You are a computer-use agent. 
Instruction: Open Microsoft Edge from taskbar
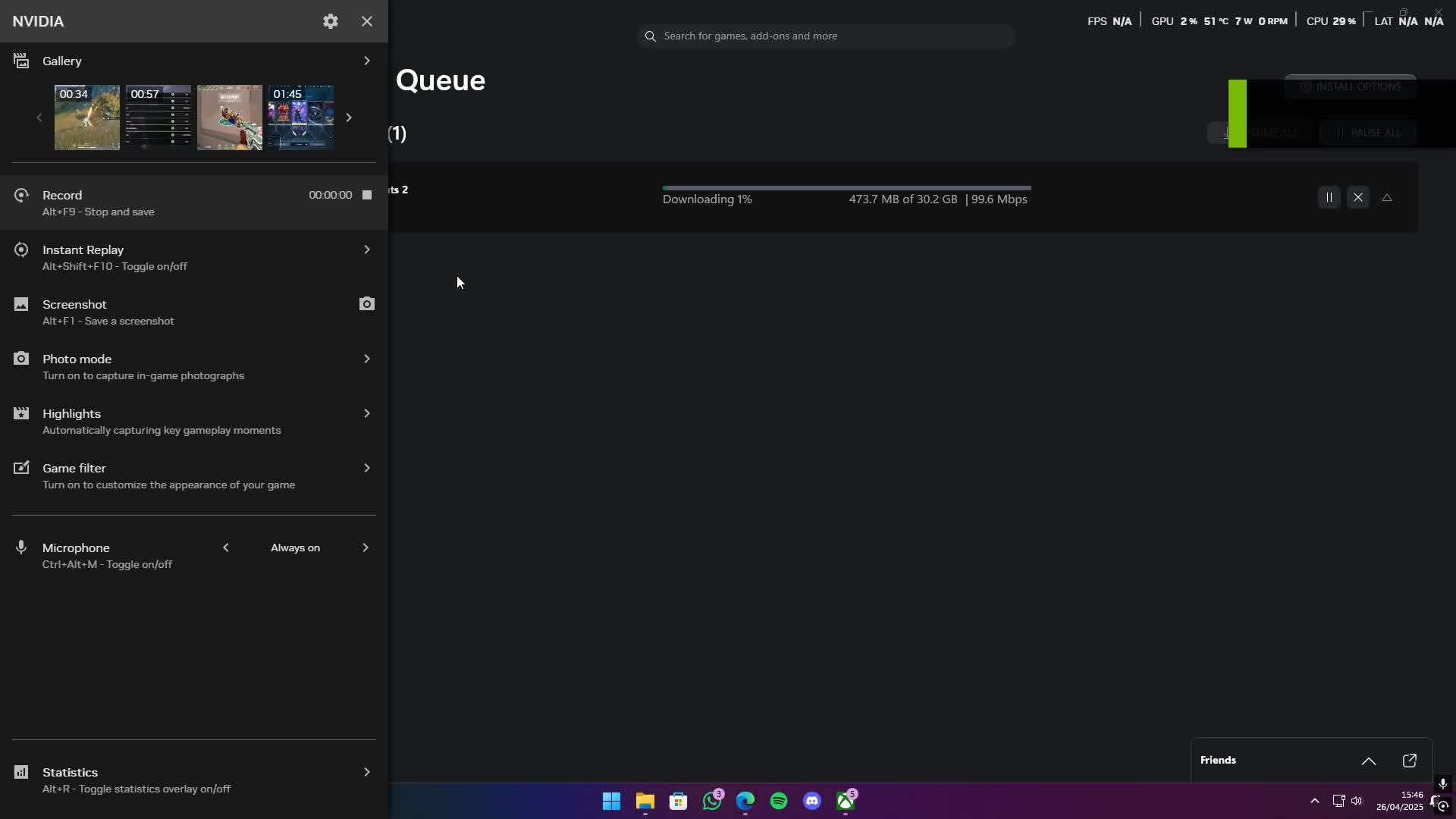click(x=745, y=801)
